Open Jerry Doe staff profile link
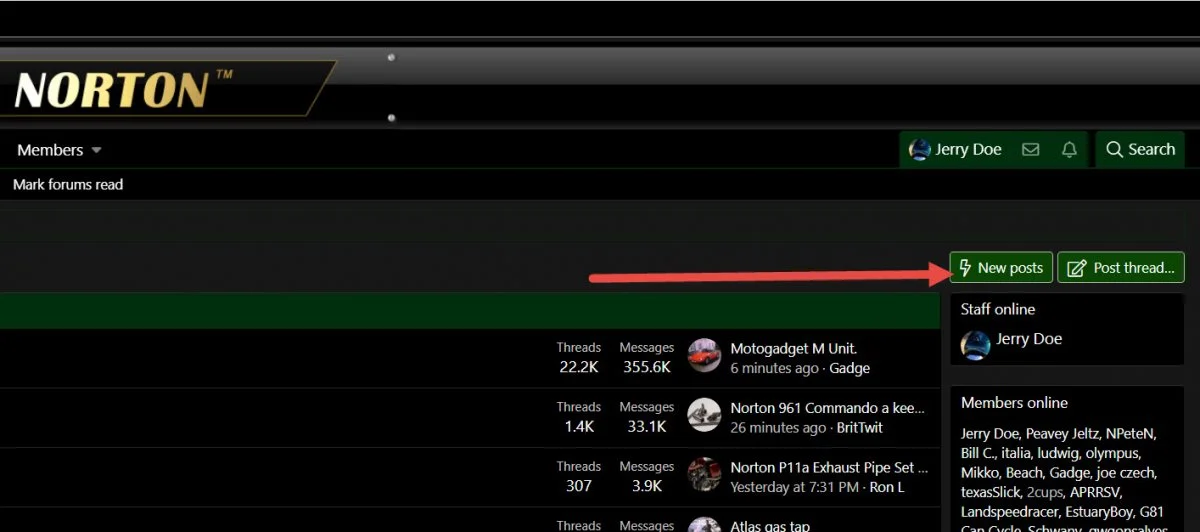 click(1029, 339)
